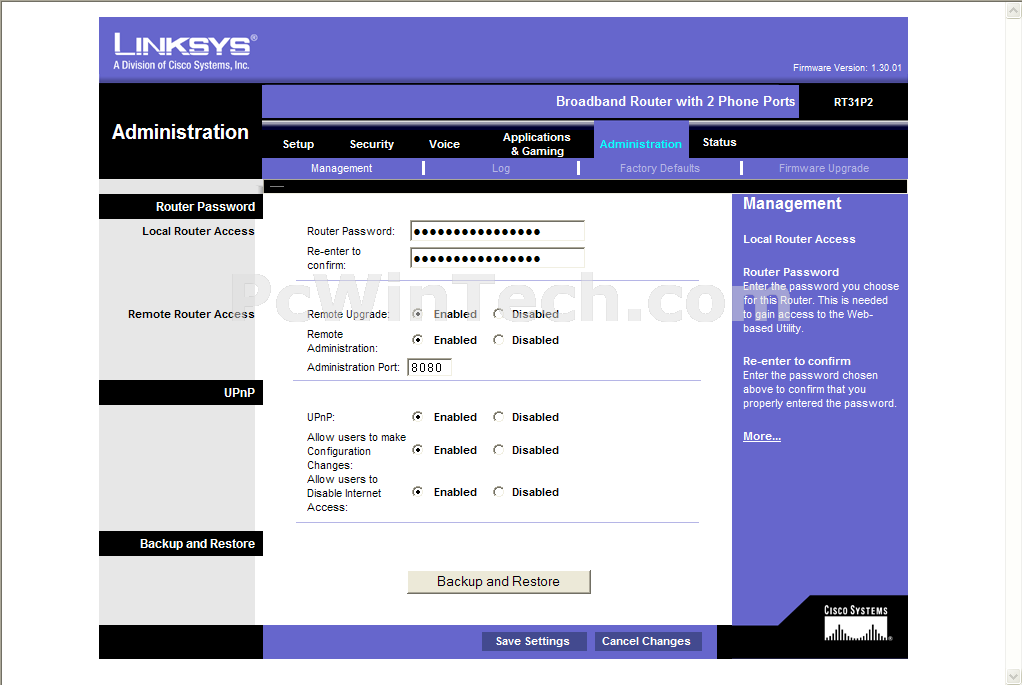Click the Re-enter to confirm help heading
The height and width of the screenshot is (685, 1022).
tap(796, 361)
